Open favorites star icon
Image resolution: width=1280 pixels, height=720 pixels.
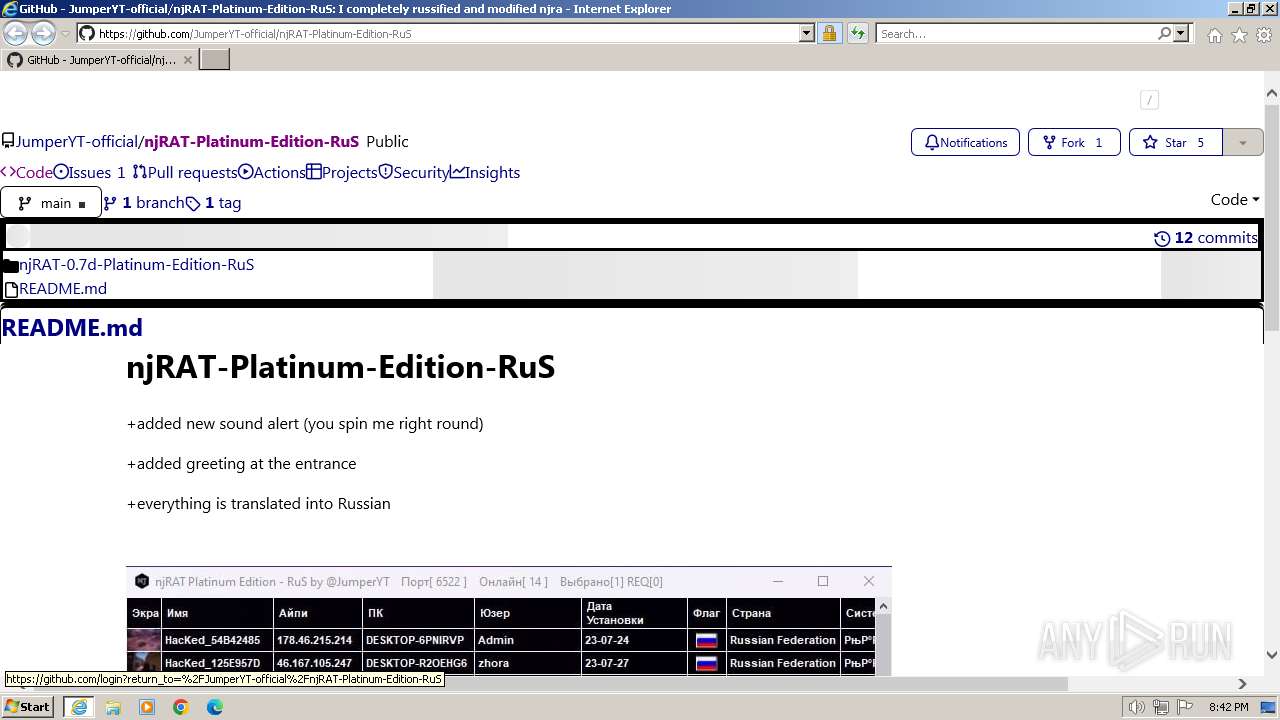[1239, 35]
